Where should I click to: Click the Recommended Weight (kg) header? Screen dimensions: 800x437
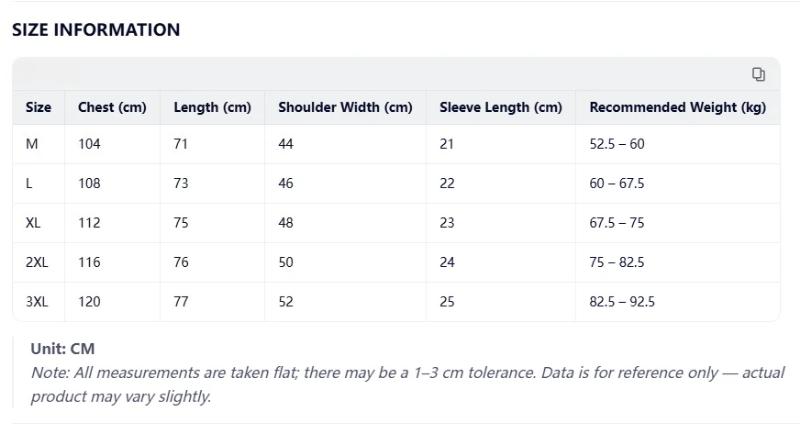coord(677,107)
